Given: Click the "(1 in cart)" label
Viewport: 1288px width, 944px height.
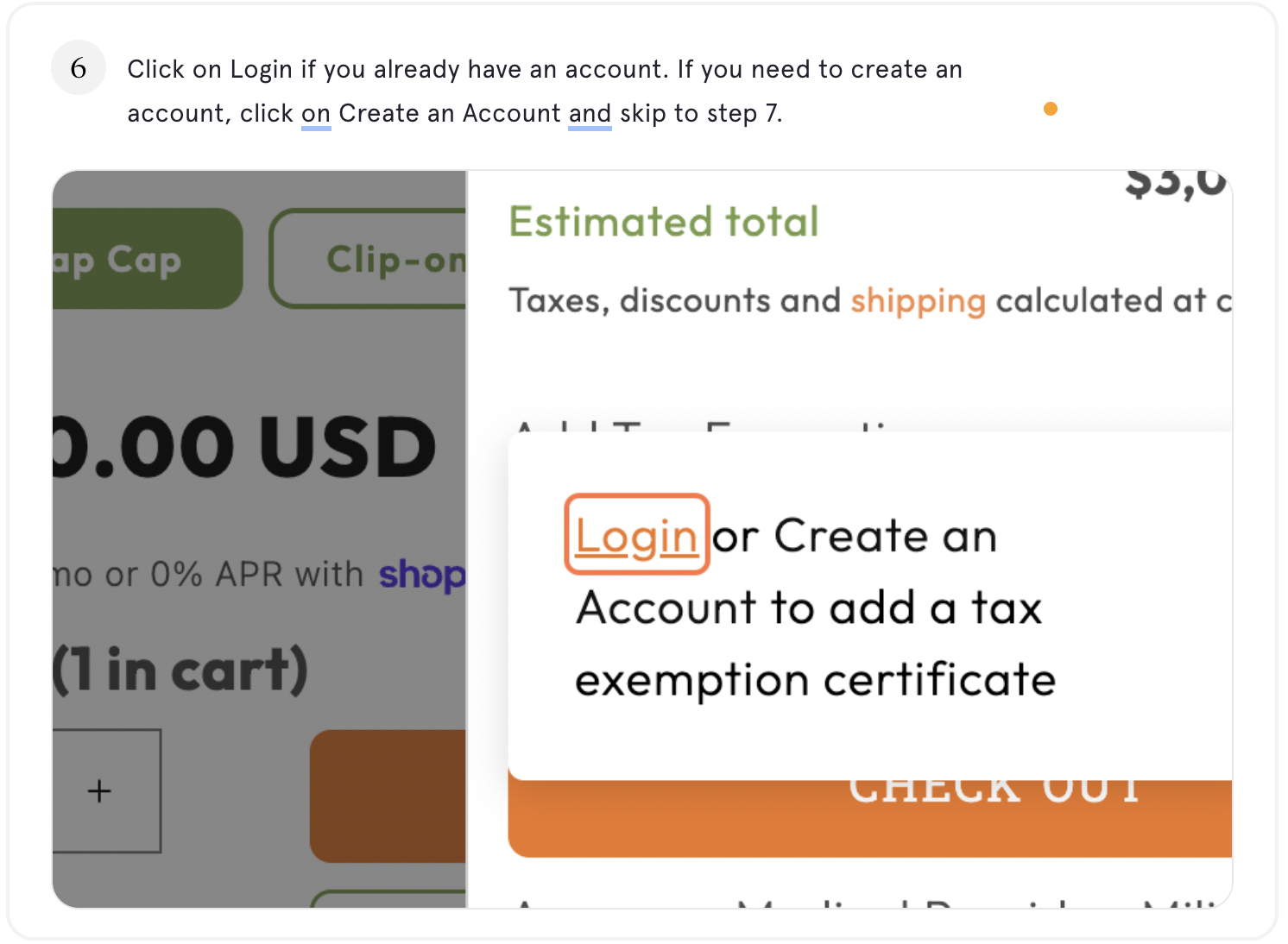Looking at the screenshot, I should [181, 670].
